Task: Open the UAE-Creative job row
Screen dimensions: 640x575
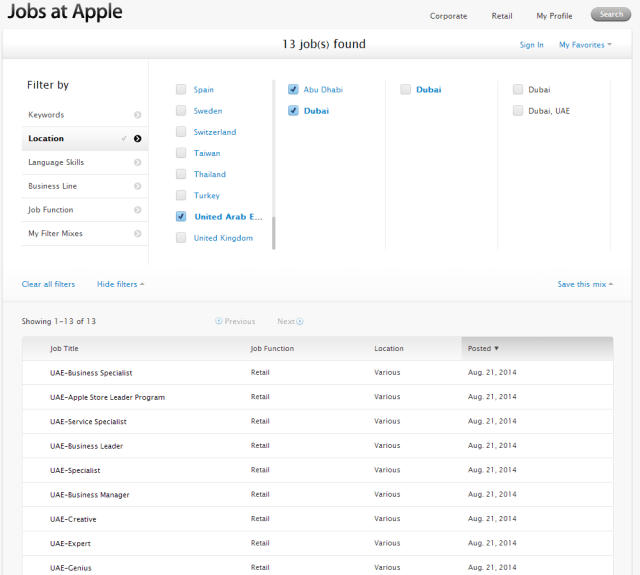Action: tap(318, 519)
